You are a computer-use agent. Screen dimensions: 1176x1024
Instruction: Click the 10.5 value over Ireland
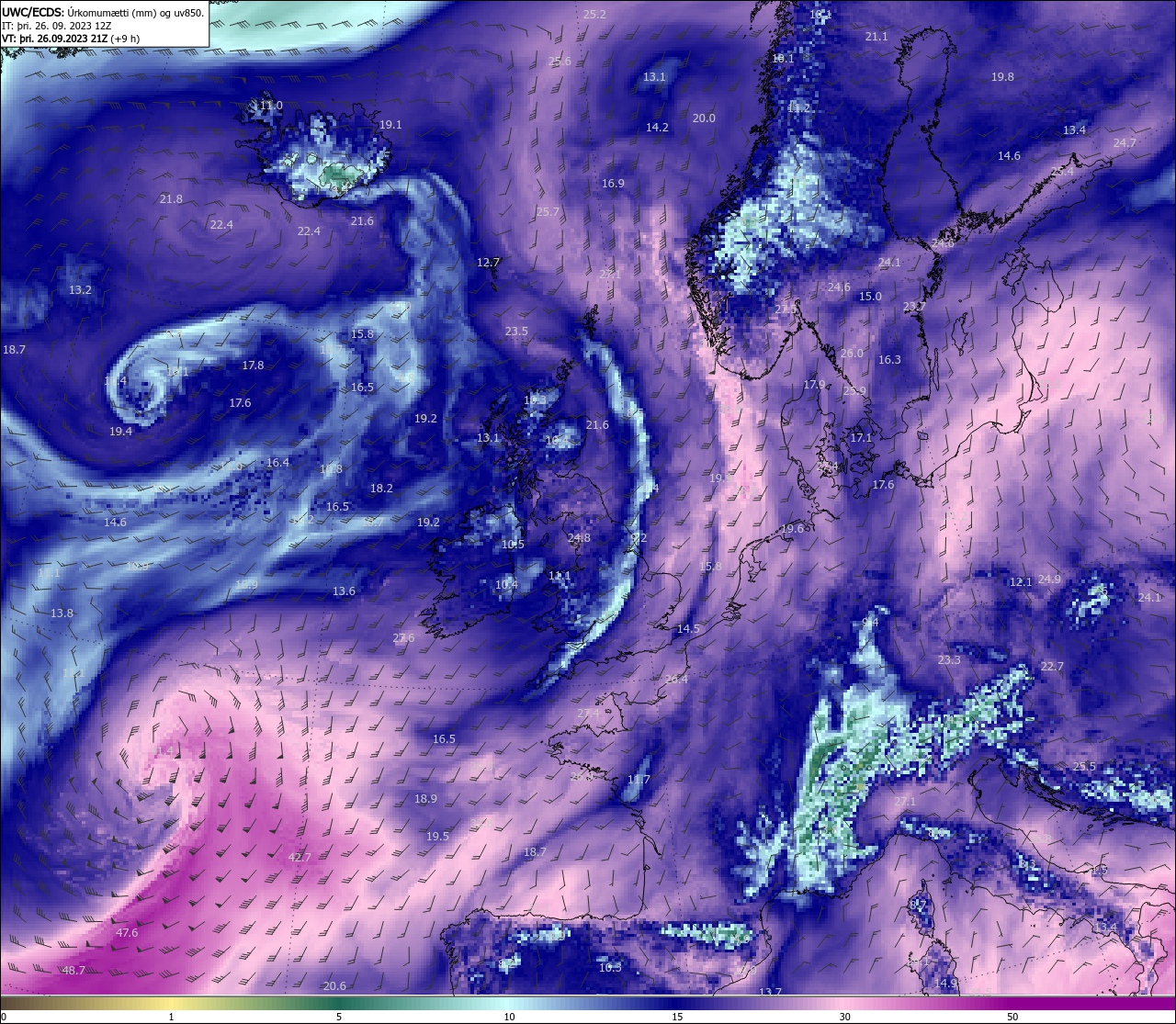point(513,544)
